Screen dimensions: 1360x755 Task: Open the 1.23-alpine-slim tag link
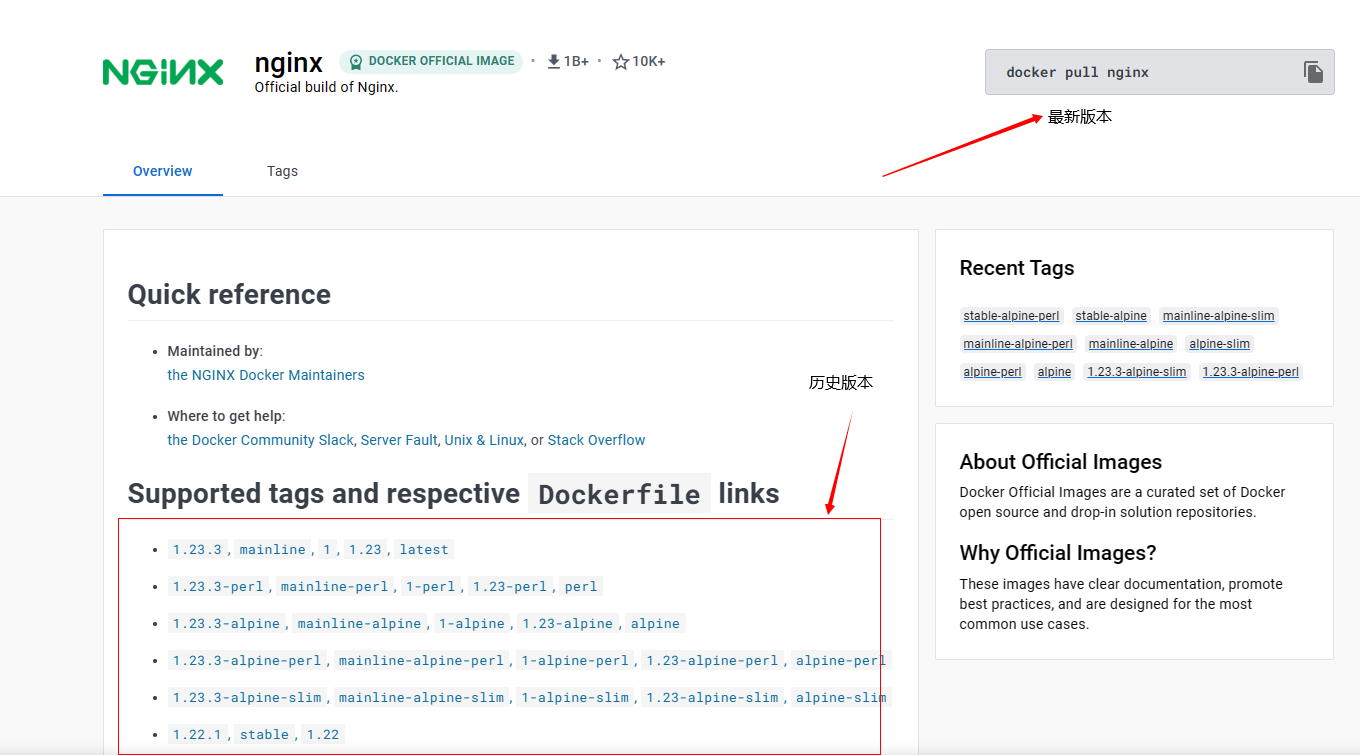pyautogui.click(x=712, y=697)
